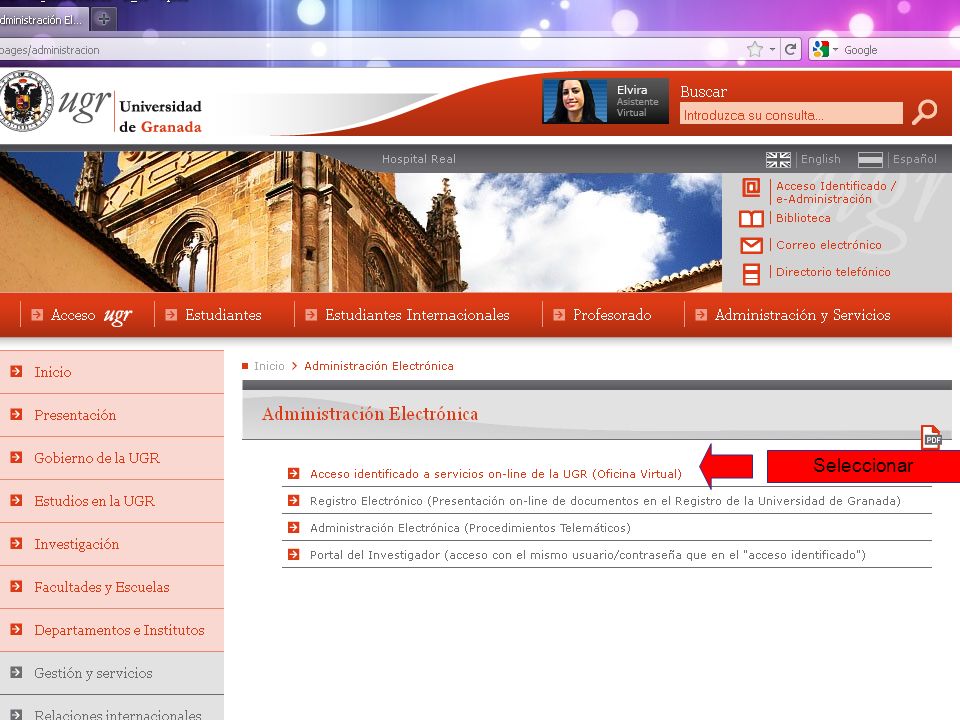Click the UGR university crest logo
The image size is (960, 720).
[26, 100]
